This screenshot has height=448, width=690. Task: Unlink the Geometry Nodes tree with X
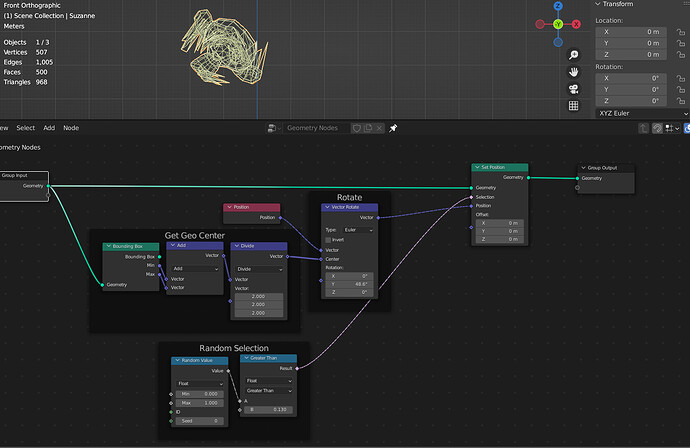(x=379, y=128)
